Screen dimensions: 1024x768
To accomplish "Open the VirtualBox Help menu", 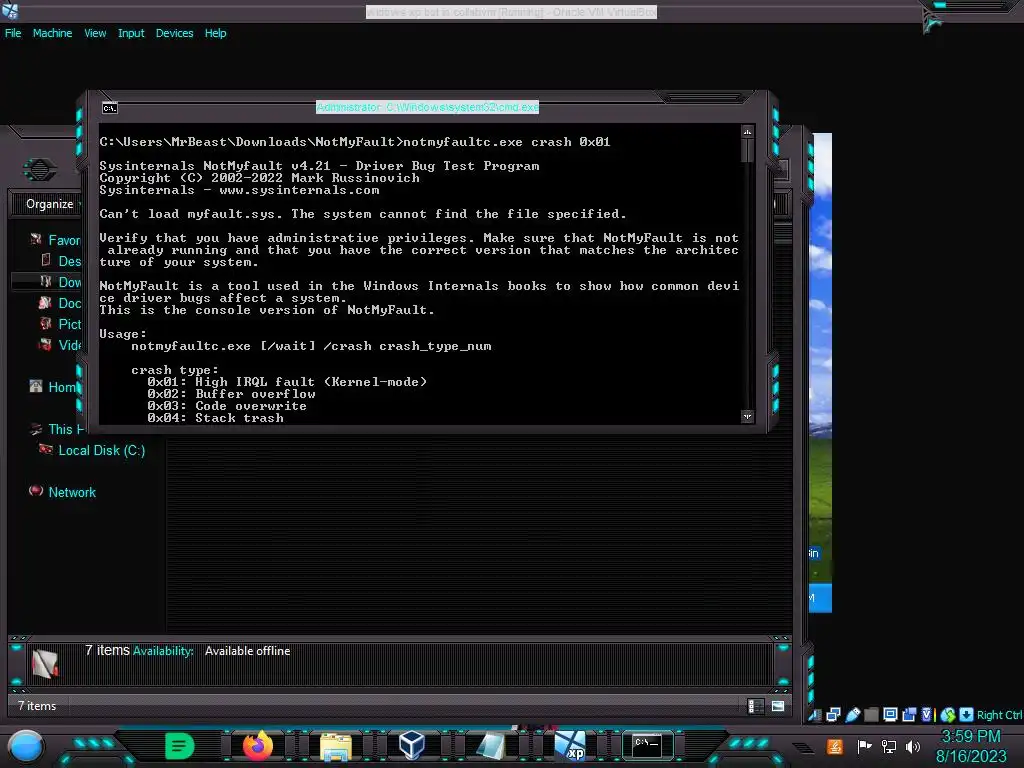I will [216, 33].
